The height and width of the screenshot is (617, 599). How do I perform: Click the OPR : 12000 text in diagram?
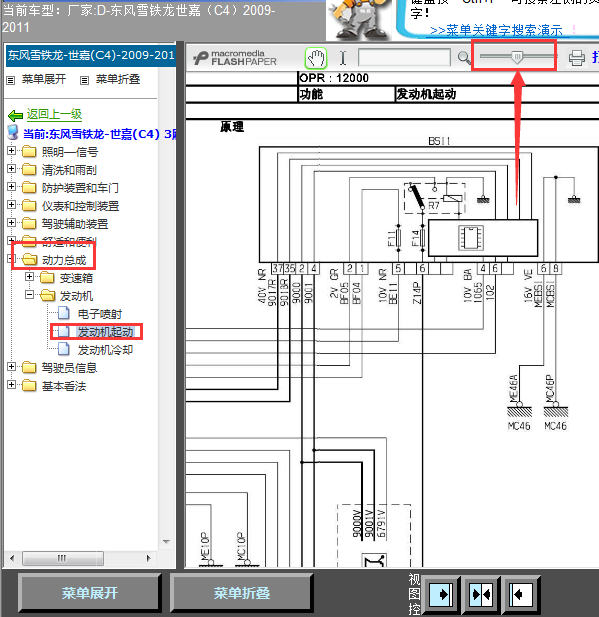[x=334, y=78]
